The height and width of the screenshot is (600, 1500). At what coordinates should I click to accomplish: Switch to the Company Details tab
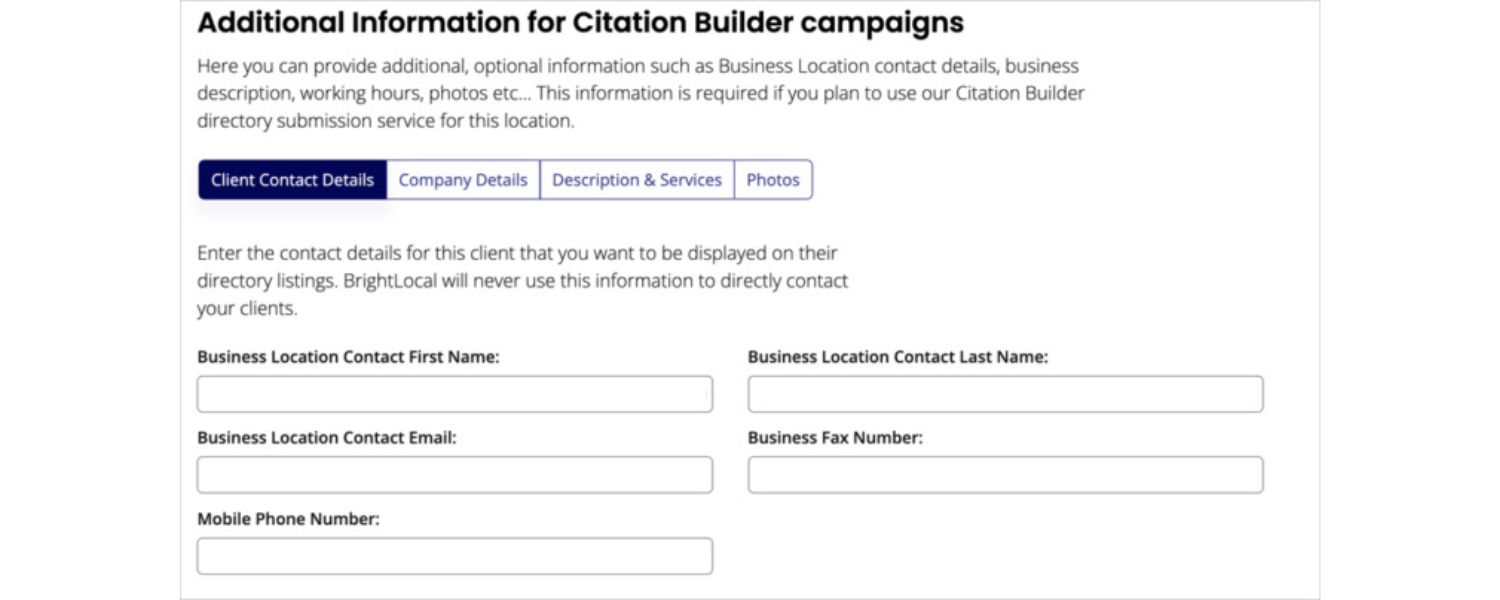click(x=462, y=180)
